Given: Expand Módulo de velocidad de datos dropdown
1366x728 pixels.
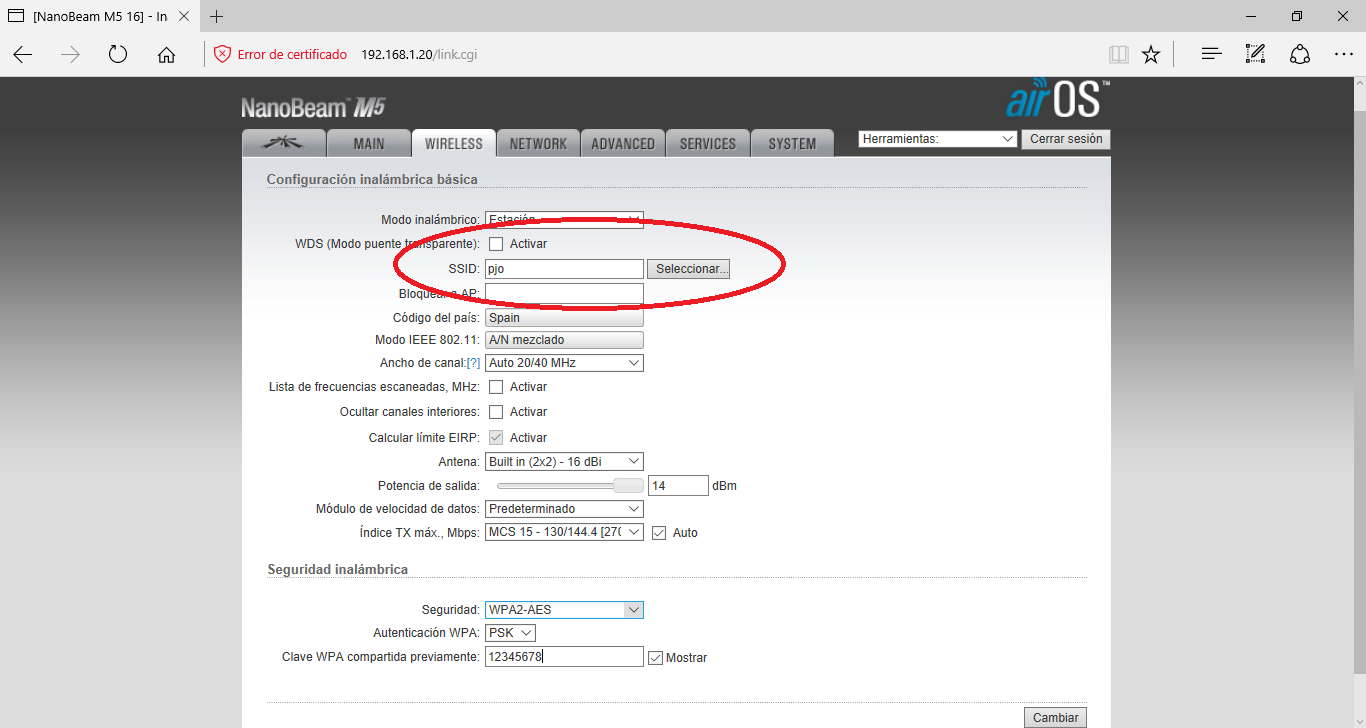Looking at the screenshot, I should pos(564,509).
